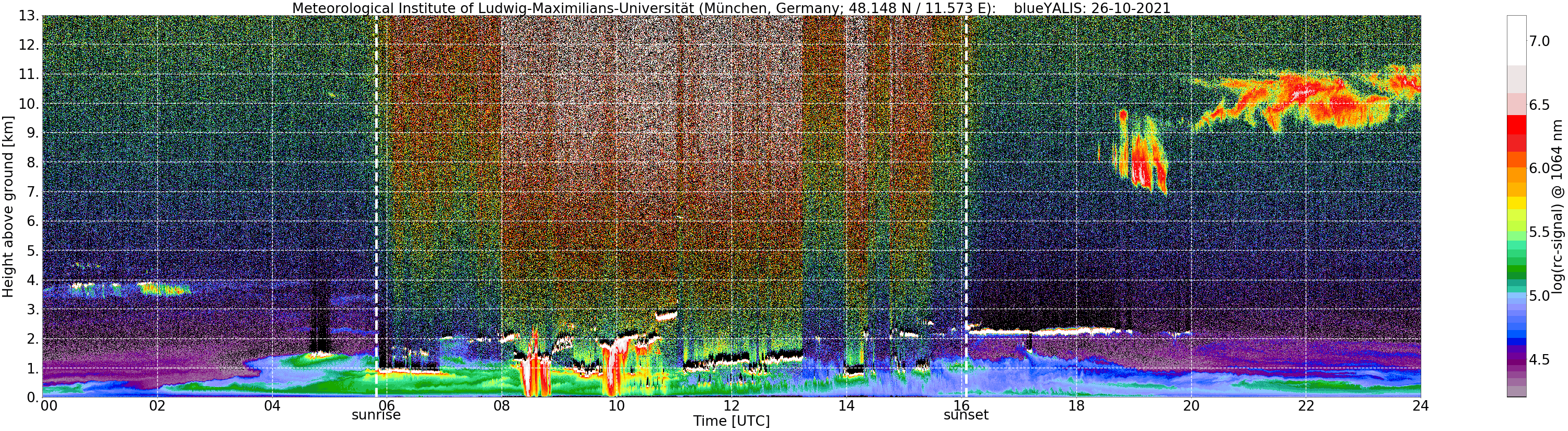Click the time tick label 02

157,406
